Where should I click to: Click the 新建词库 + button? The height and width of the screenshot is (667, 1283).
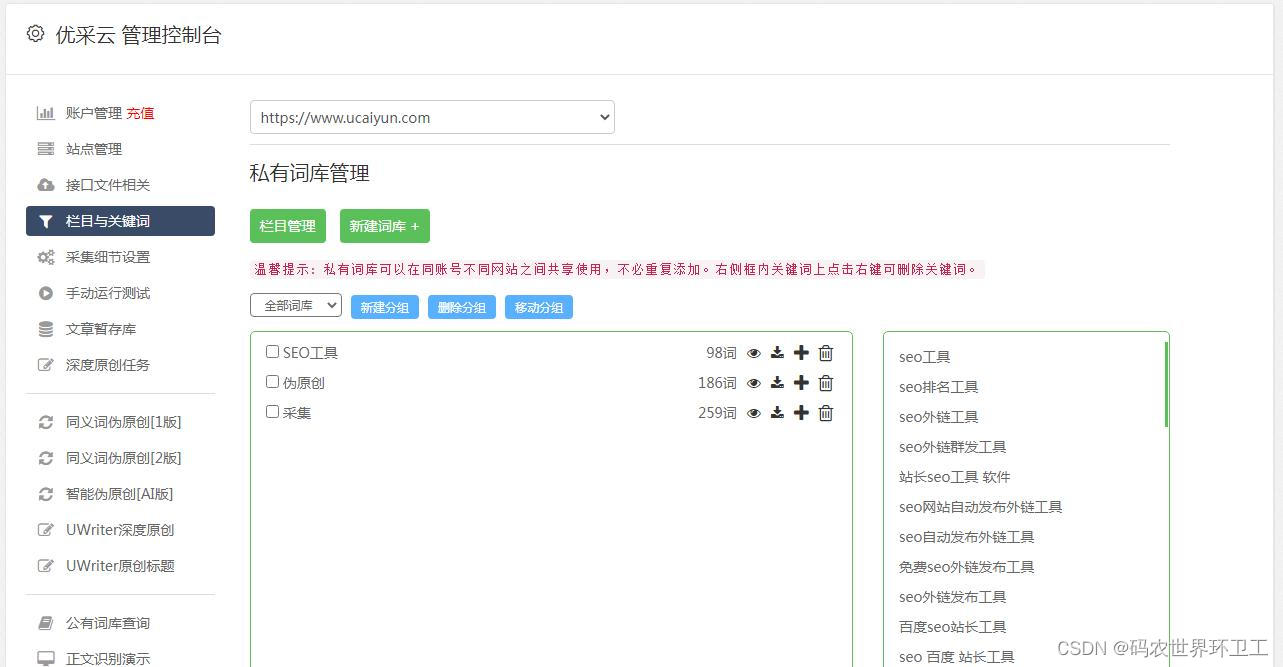[385, 226]
